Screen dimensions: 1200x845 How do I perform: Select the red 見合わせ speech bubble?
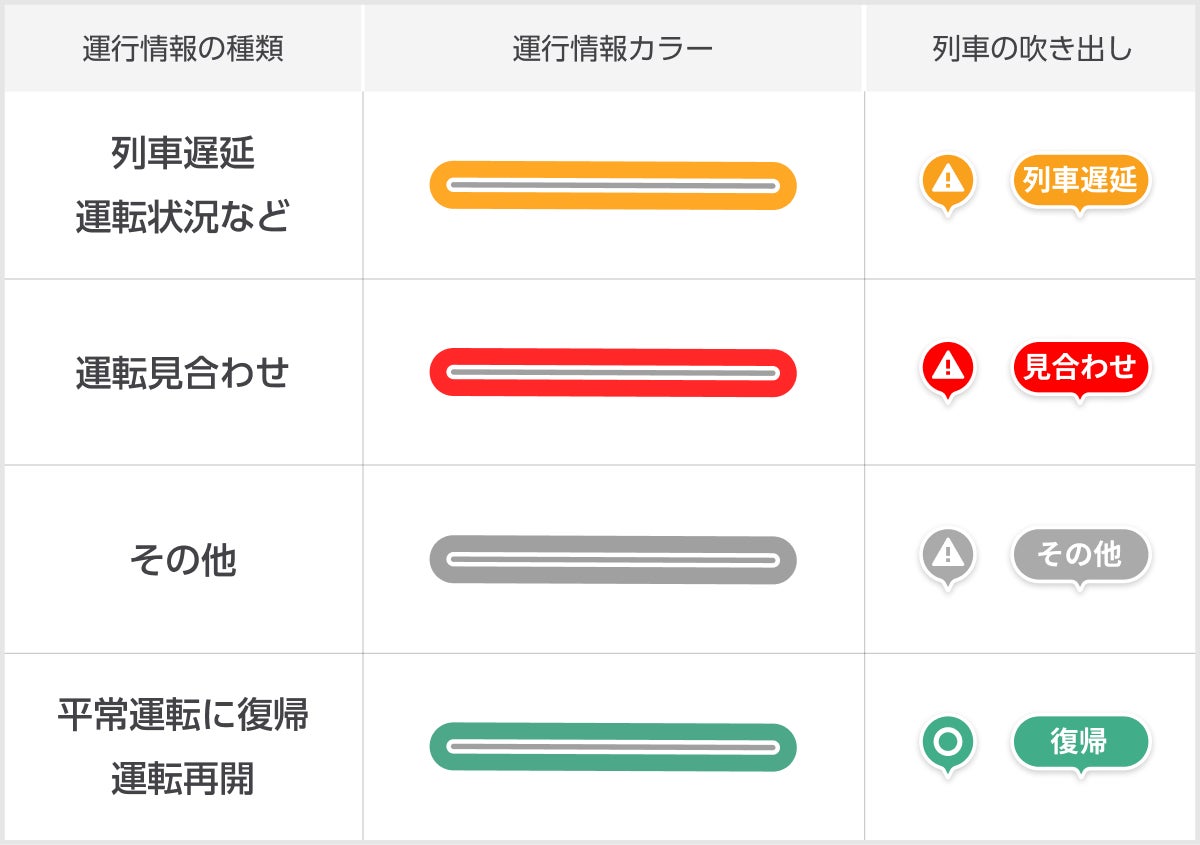pos(1080,367)
